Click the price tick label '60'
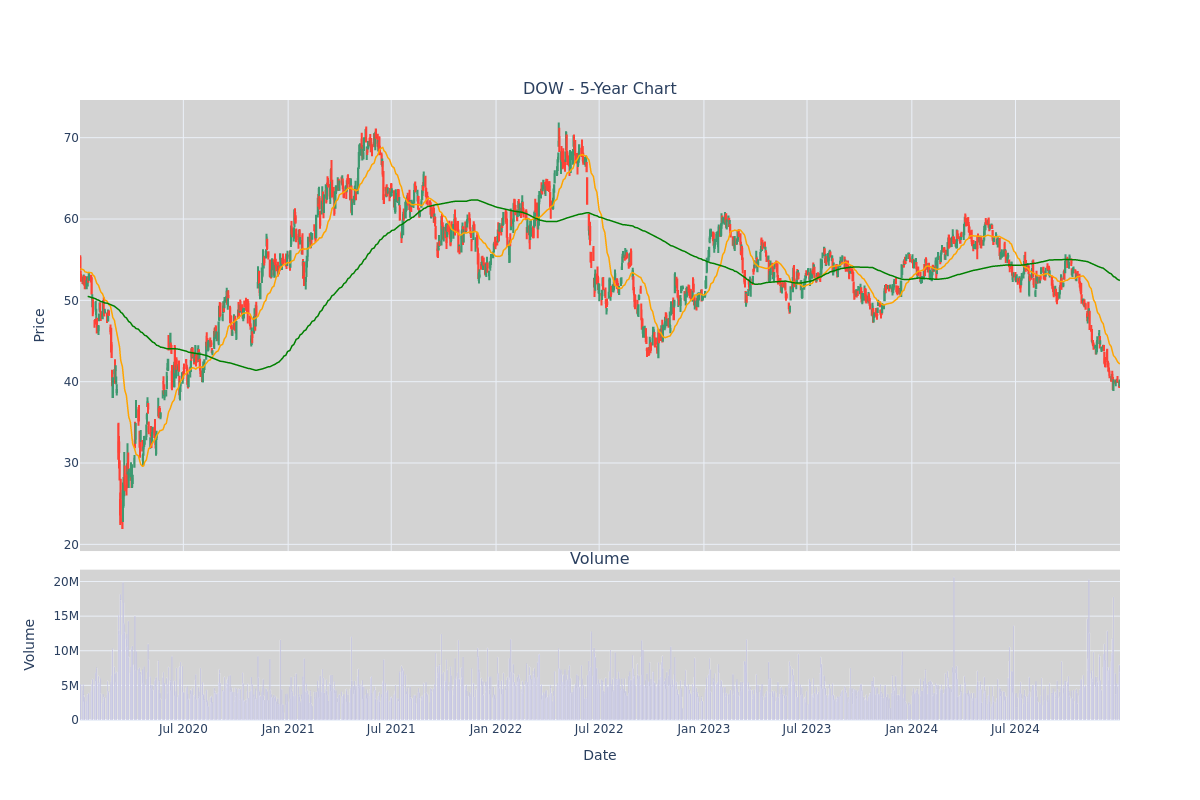The height and width of the screenshot is (800, 1200). 71,219
